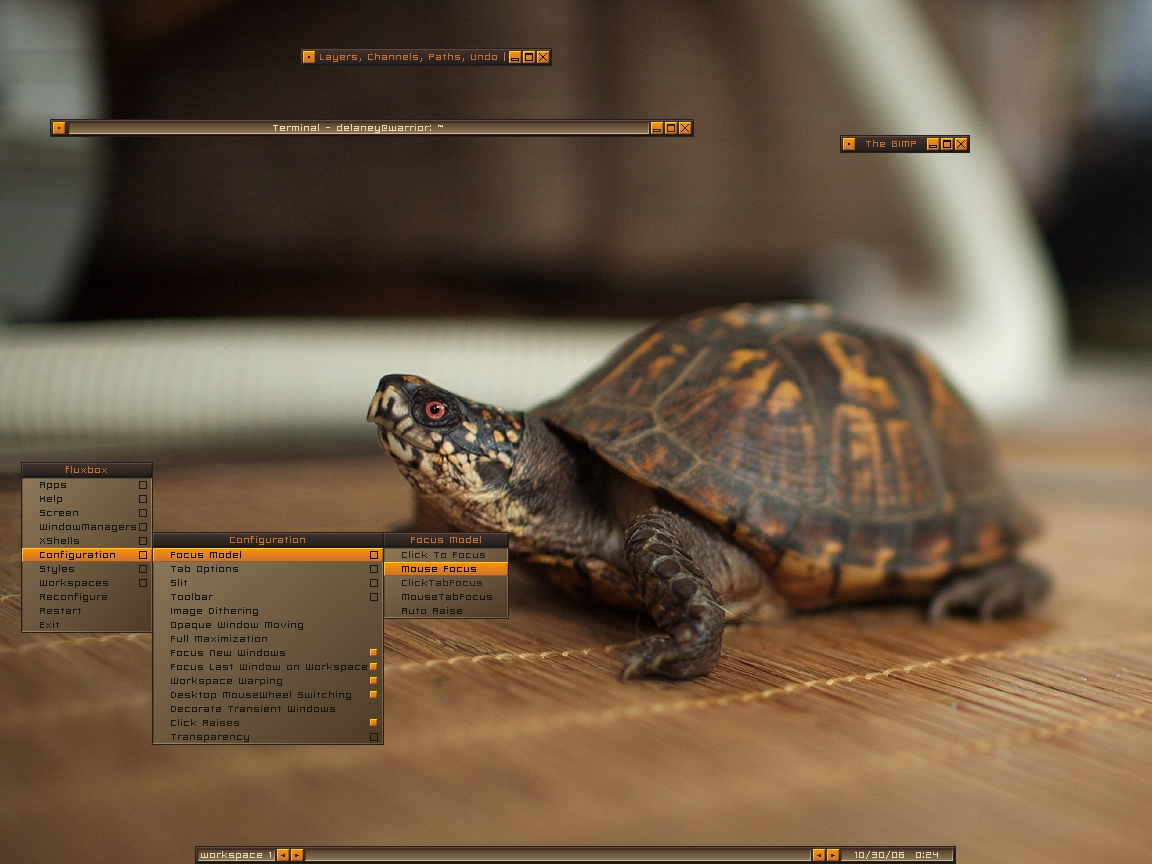Toggle Opaque Window Moving option
Screen dimensions: 1152x864
pyautogui.click(x=268, y=624)
